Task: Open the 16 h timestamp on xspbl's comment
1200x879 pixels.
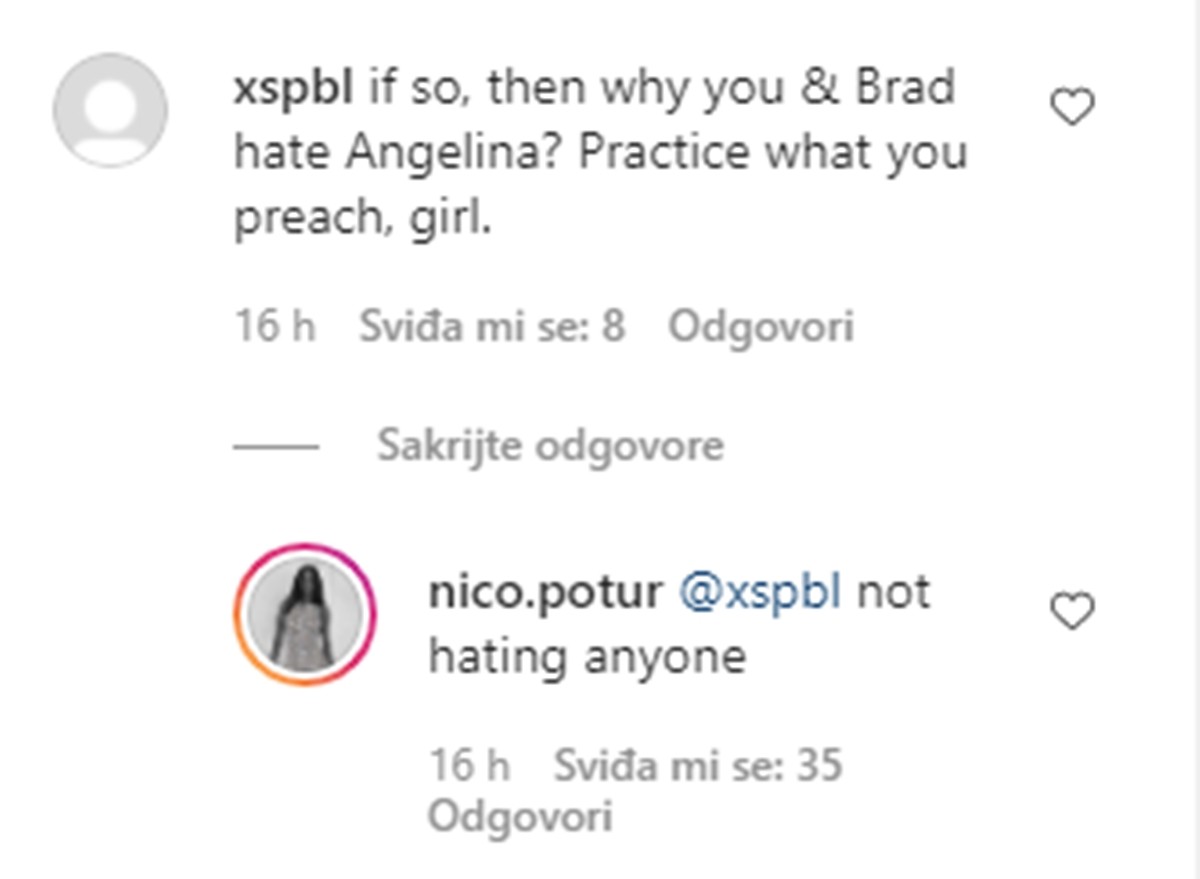Action: pyautogui.click(x=275, y=327)
